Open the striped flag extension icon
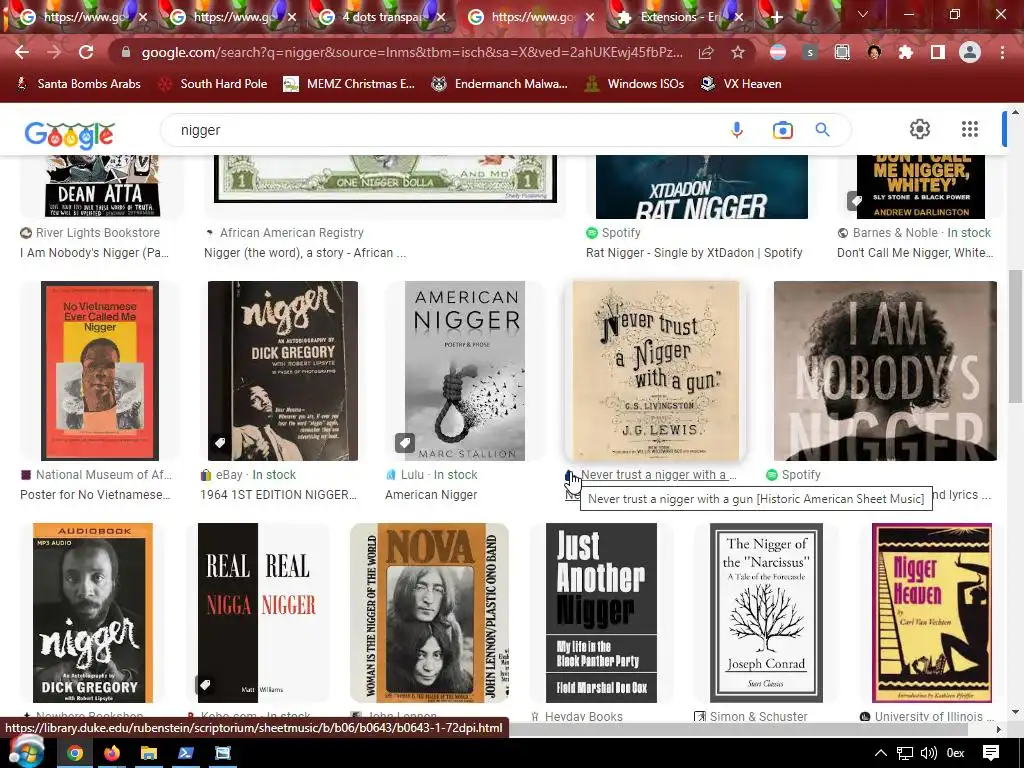This screenshot has height=768, width=1024. click(778, 52)
